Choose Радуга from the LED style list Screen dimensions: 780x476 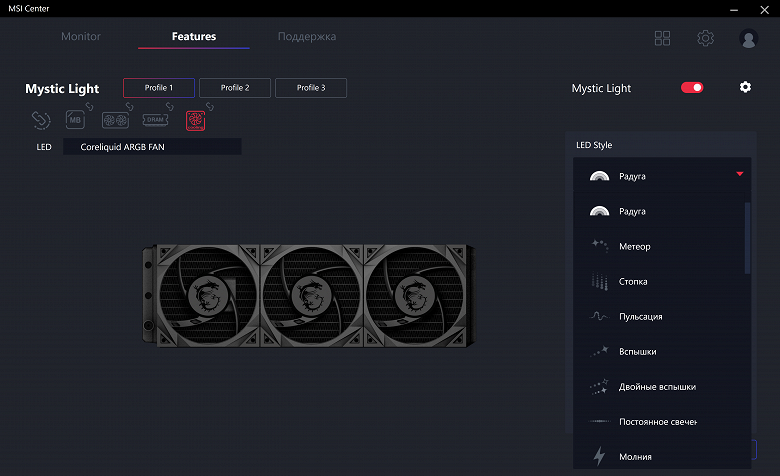(659, 211)
